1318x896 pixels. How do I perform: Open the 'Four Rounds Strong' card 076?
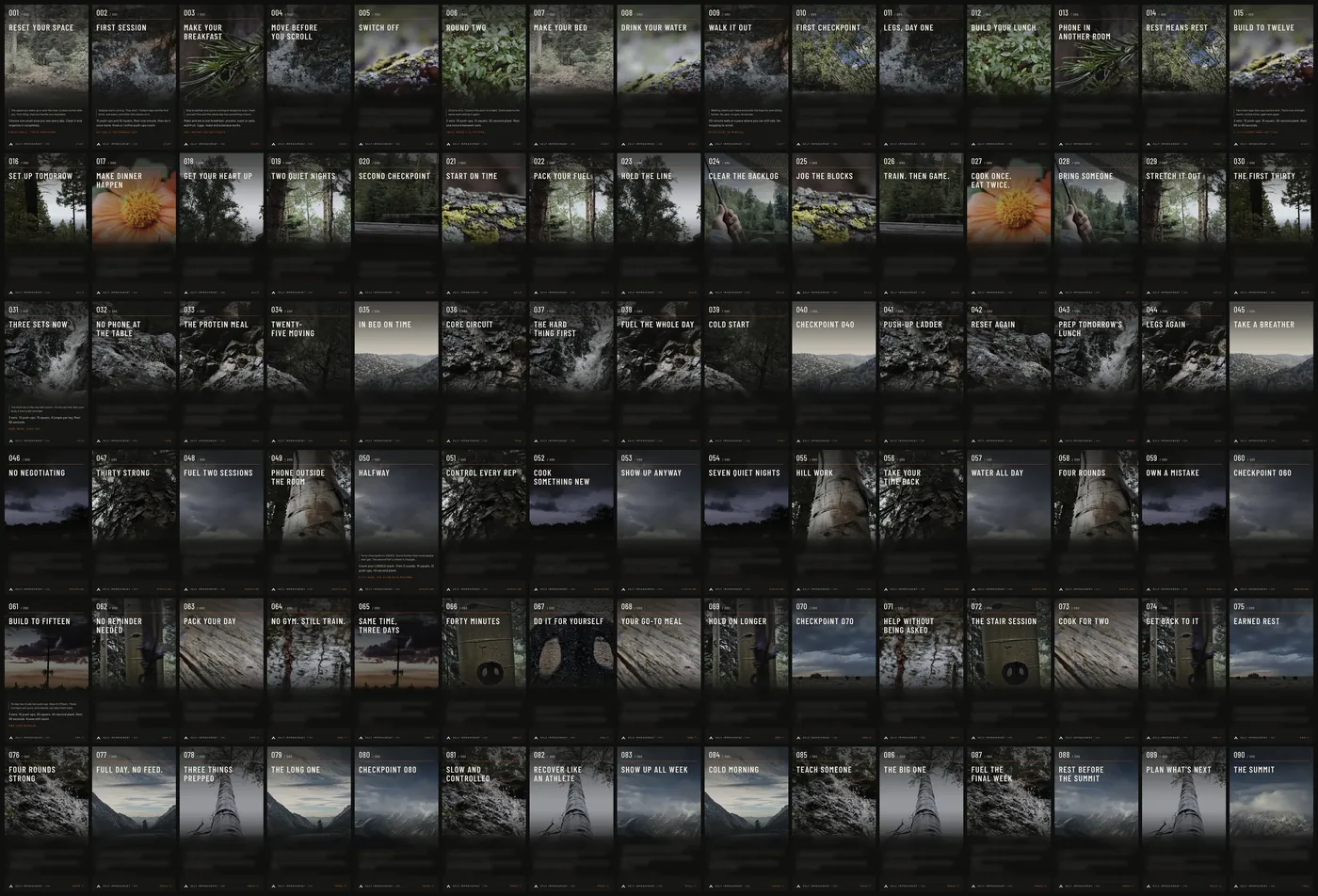pos(47,820)
